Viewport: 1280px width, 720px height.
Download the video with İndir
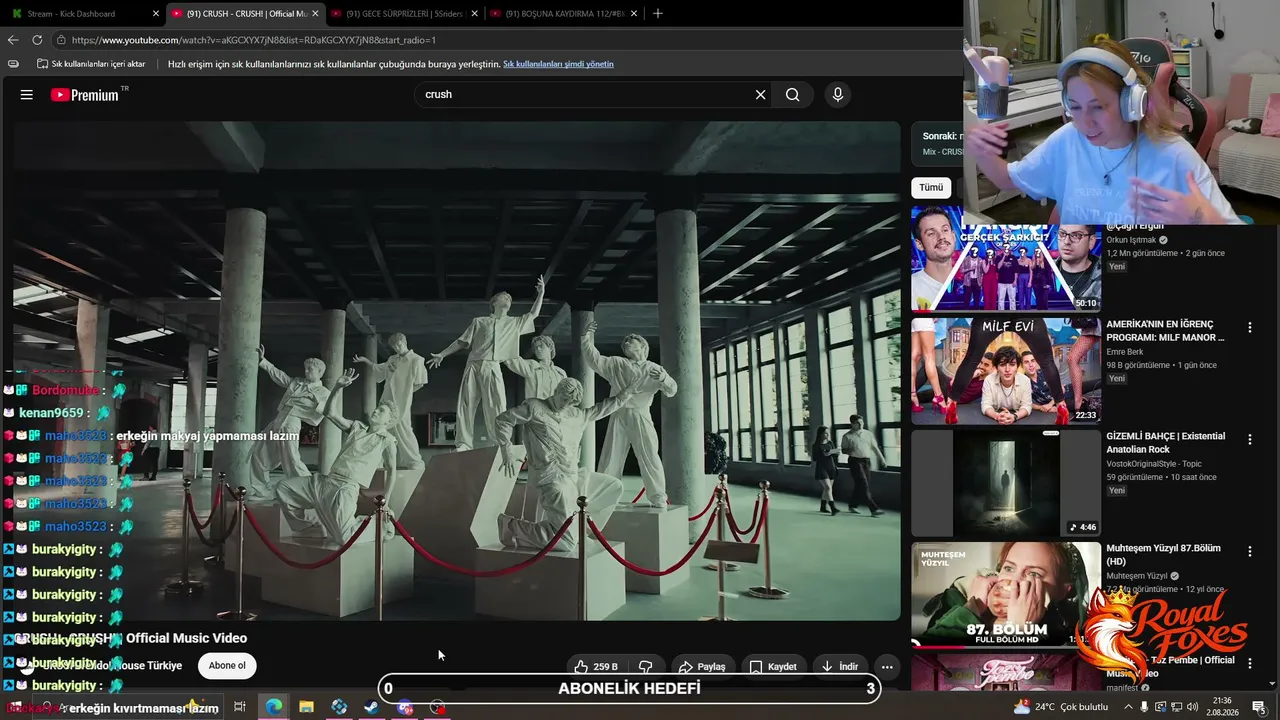point(838,667)
